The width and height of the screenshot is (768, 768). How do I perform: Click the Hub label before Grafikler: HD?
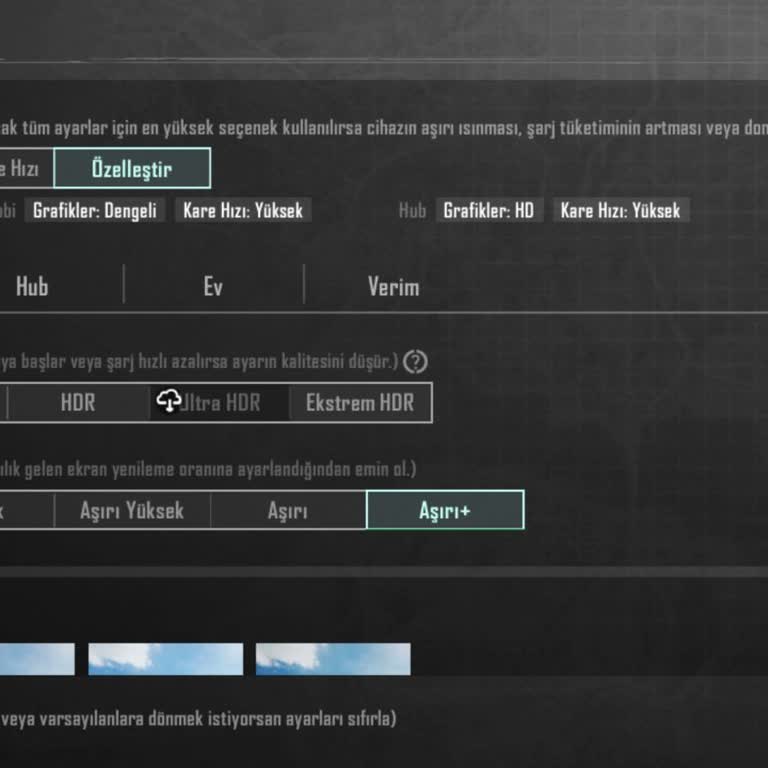tap(412, 211)
